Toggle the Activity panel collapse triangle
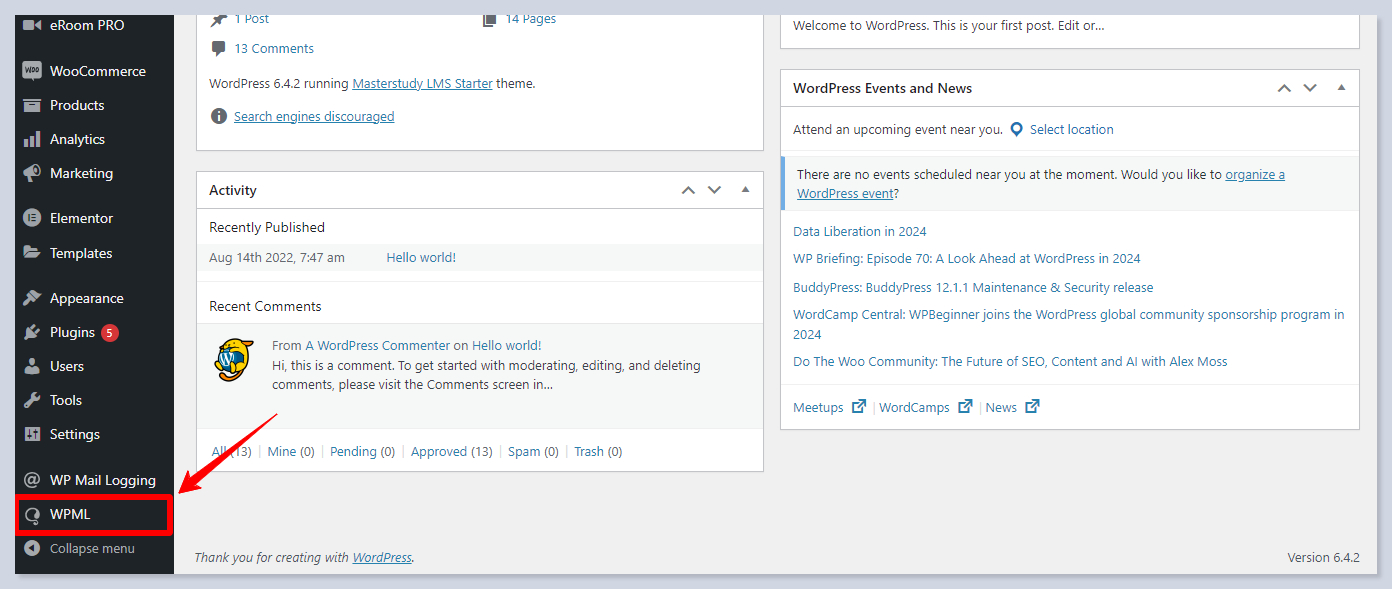Viewport: 1392px width, 589px height. 745,190
